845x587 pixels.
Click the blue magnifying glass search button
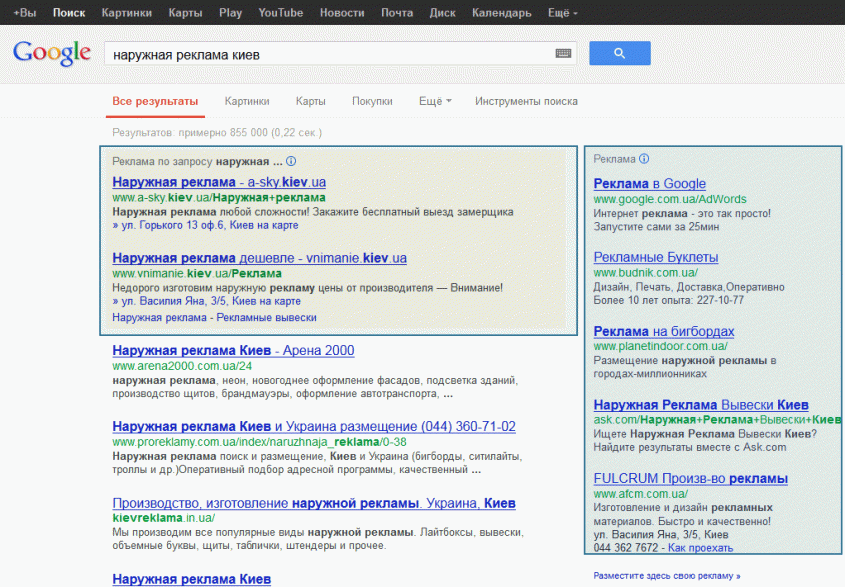pos(619,53)
